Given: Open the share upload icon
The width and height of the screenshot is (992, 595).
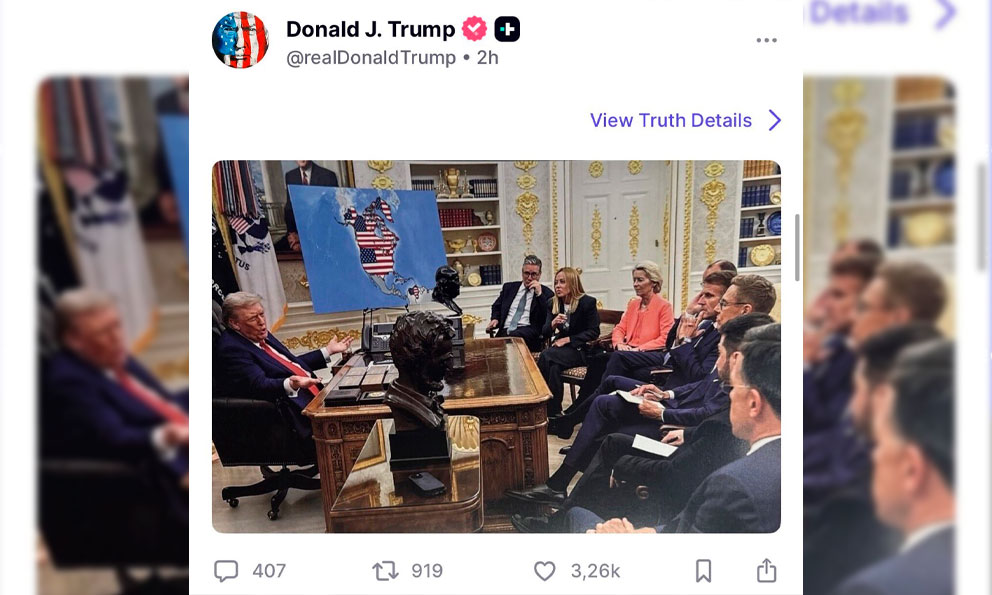Looking at the screenshot, I should (x=766, y=570).
